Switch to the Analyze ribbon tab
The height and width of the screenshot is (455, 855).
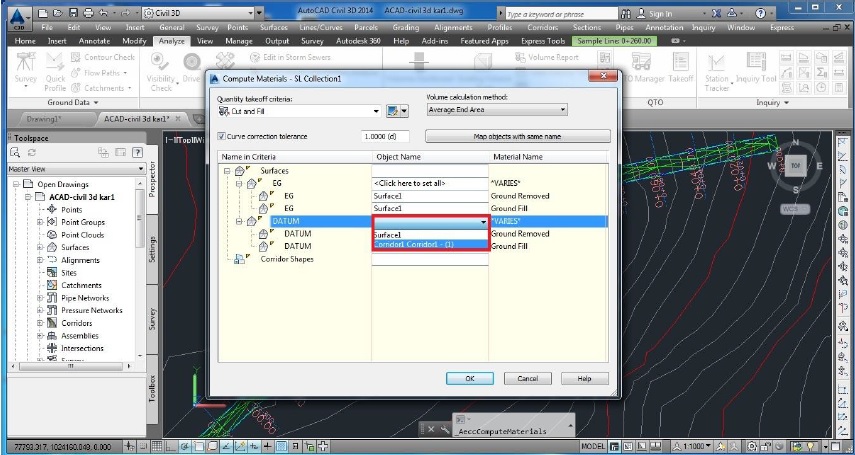171,41
